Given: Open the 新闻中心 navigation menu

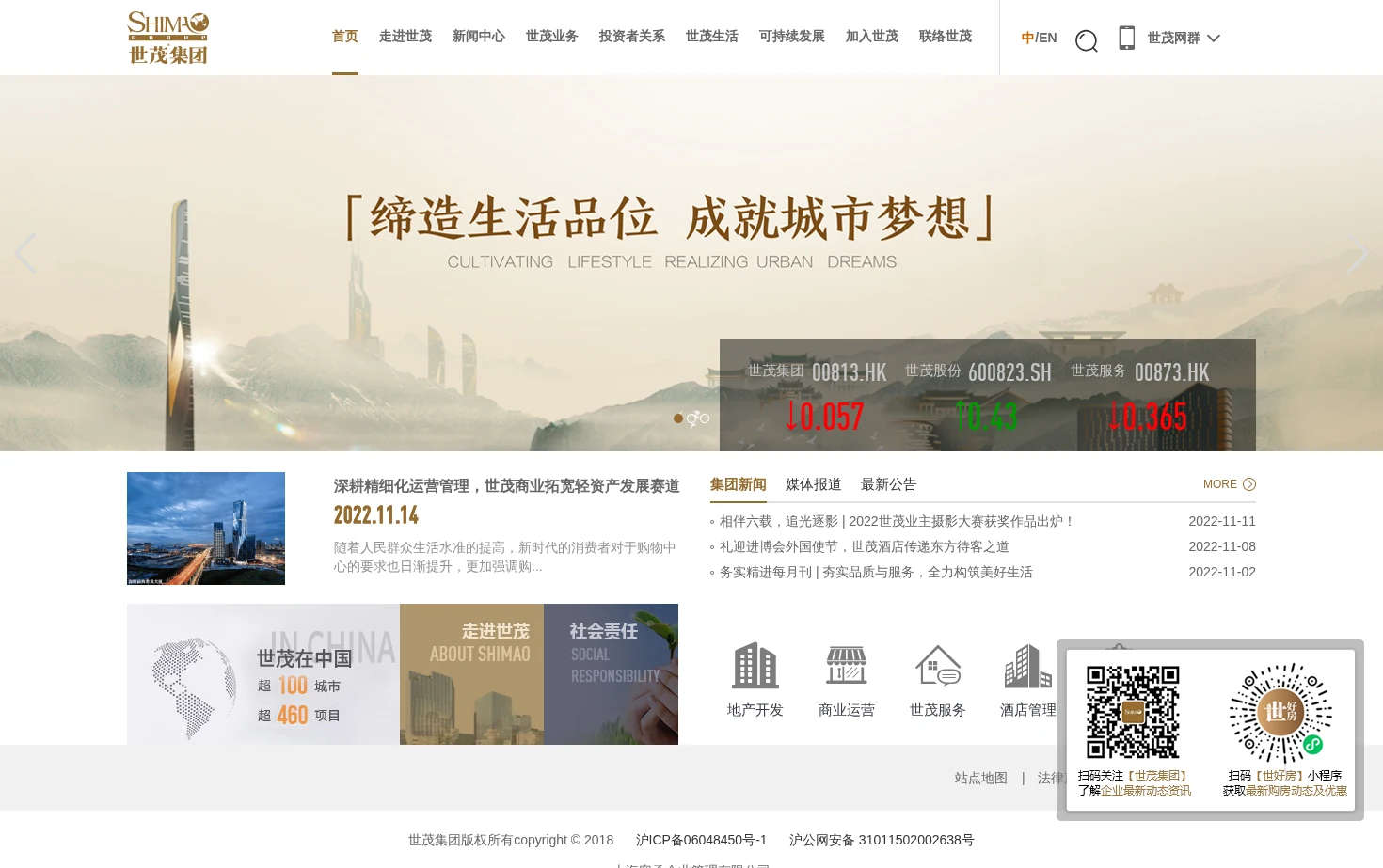Looking at the screenshot, I should 479,37.
